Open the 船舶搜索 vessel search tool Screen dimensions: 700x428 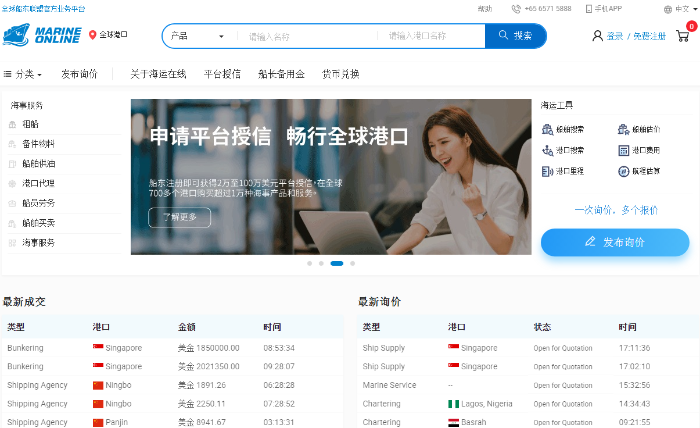tap(563, 129)
